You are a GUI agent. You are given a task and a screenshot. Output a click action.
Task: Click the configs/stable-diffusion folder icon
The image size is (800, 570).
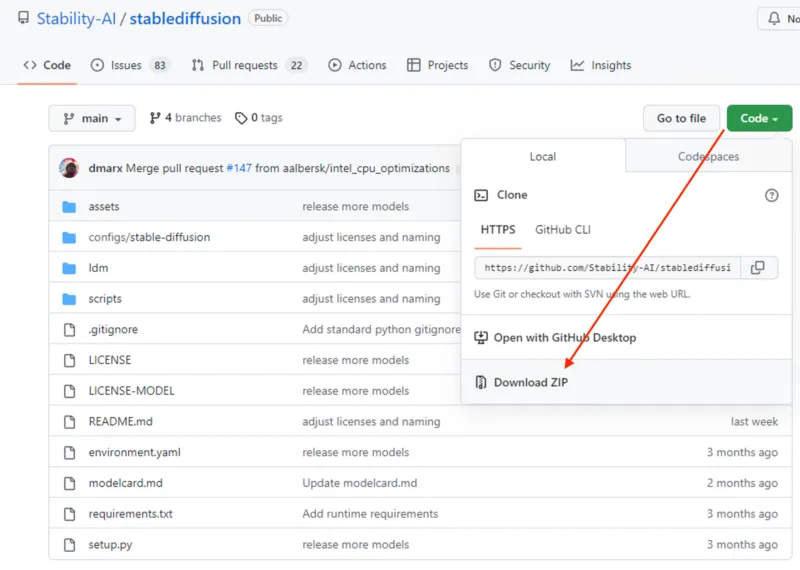click(x=69, y=237)
